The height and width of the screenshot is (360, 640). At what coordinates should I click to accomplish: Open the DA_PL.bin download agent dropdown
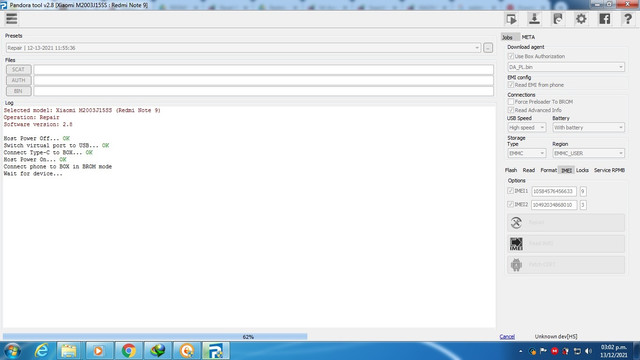coord(566,67)
